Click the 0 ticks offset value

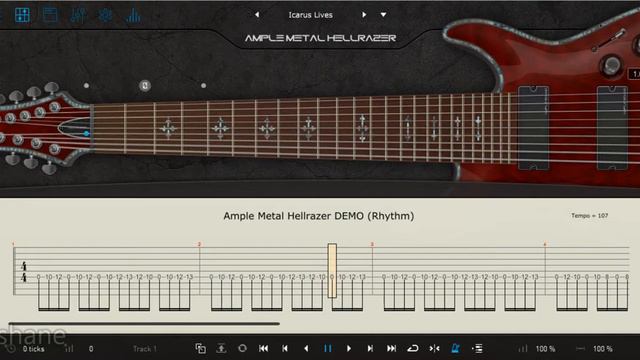(33, 349)
